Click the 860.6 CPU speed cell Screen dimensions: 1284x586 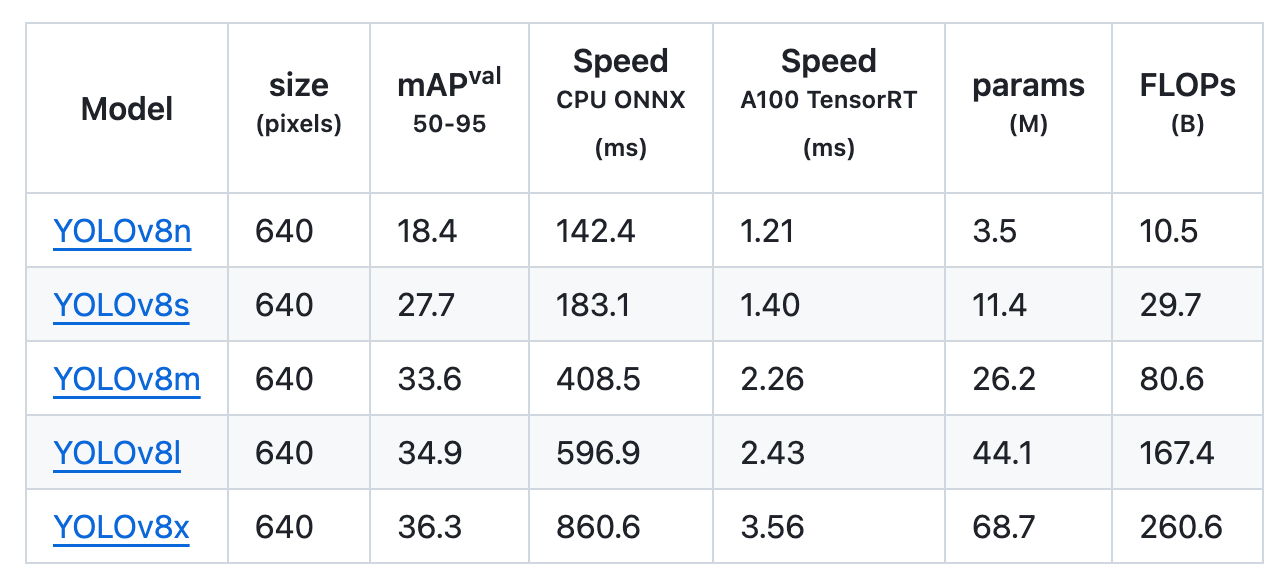pyautogui.click(x=598, y=527)
